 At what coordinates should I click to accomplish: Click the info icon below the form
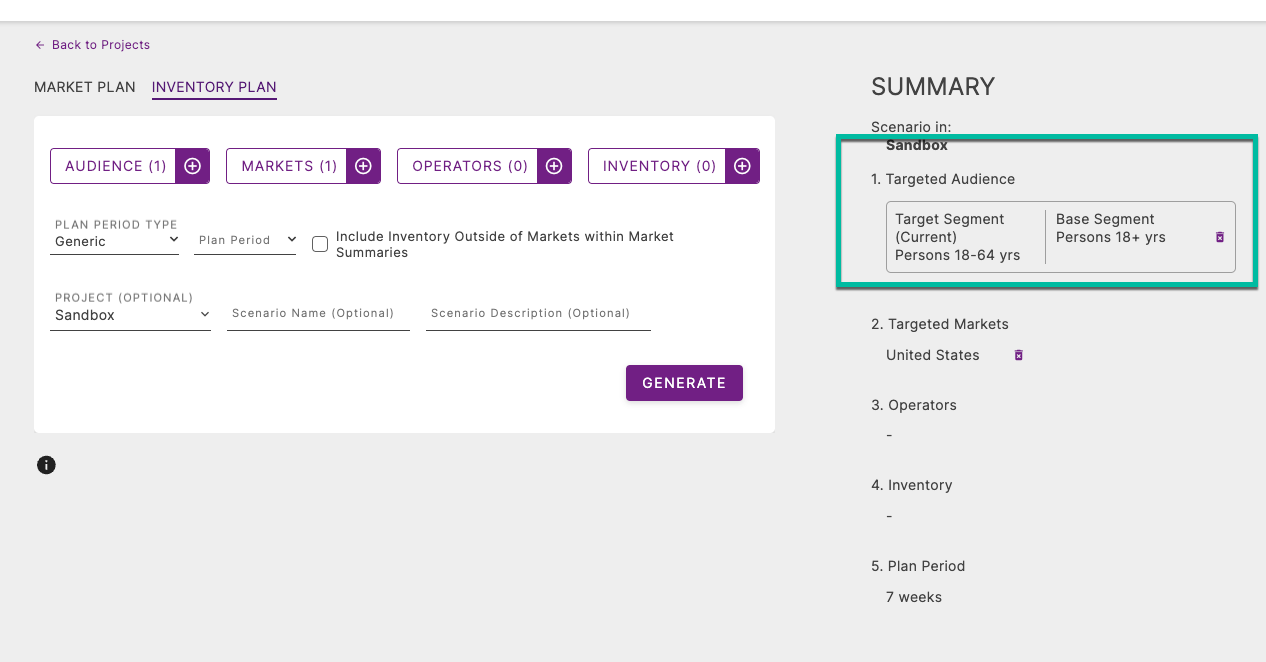(46, 465)
